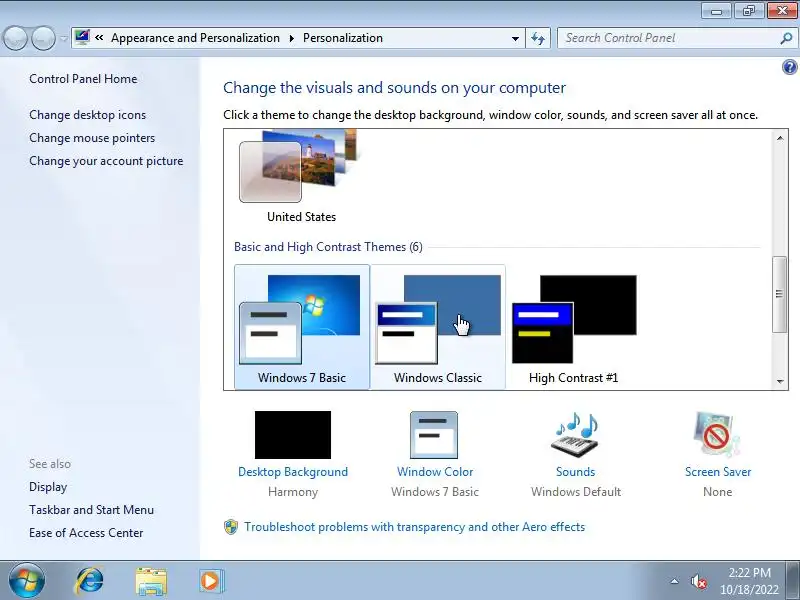The height and width of the screenshot is (600, 800).
Task: Click Basic and High Contrast Themes heading
Action: pyautogui.click(x=328, y=247)
